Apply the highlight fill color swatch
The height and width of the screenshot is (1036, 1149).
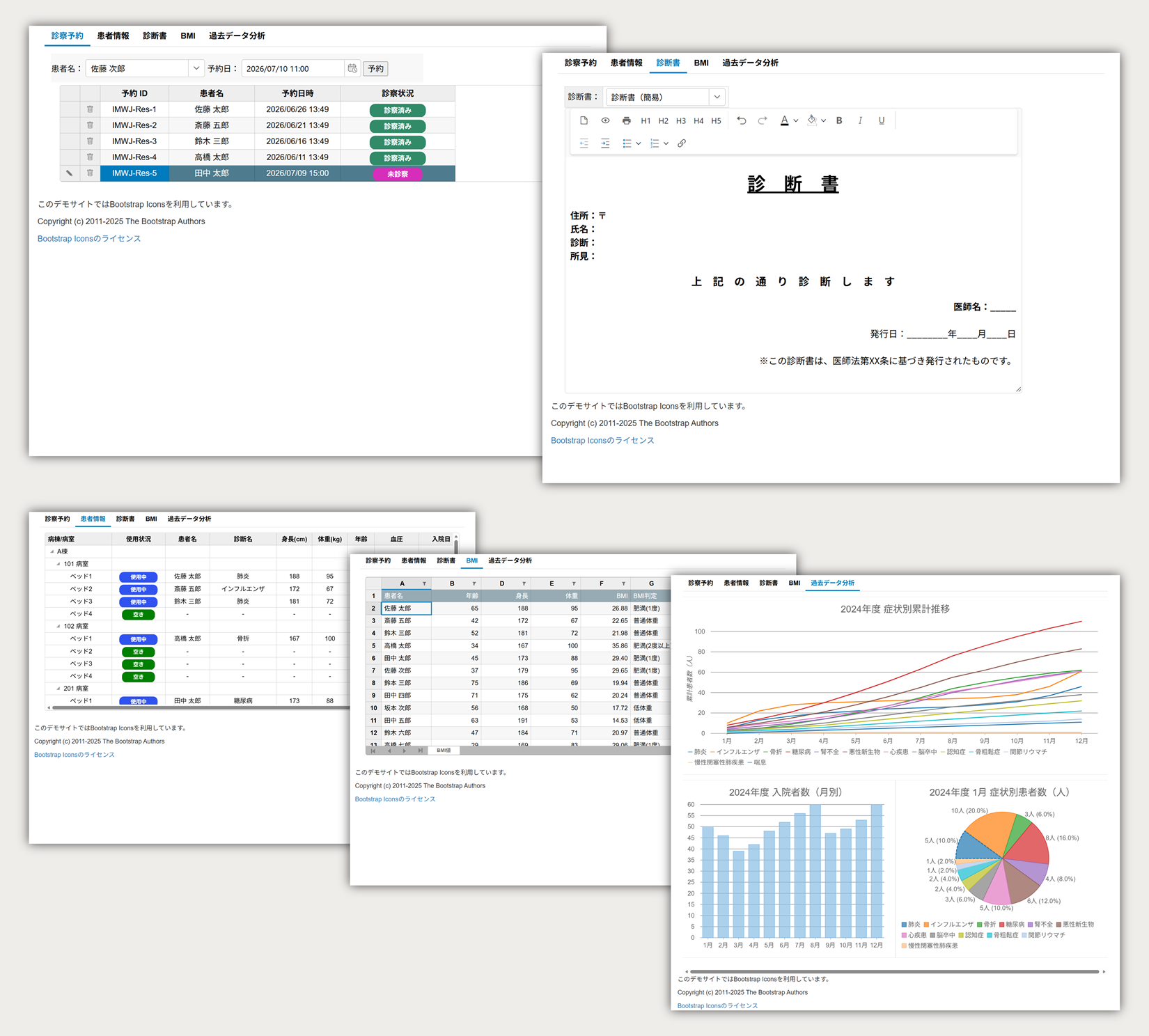[x=812, y=120]
